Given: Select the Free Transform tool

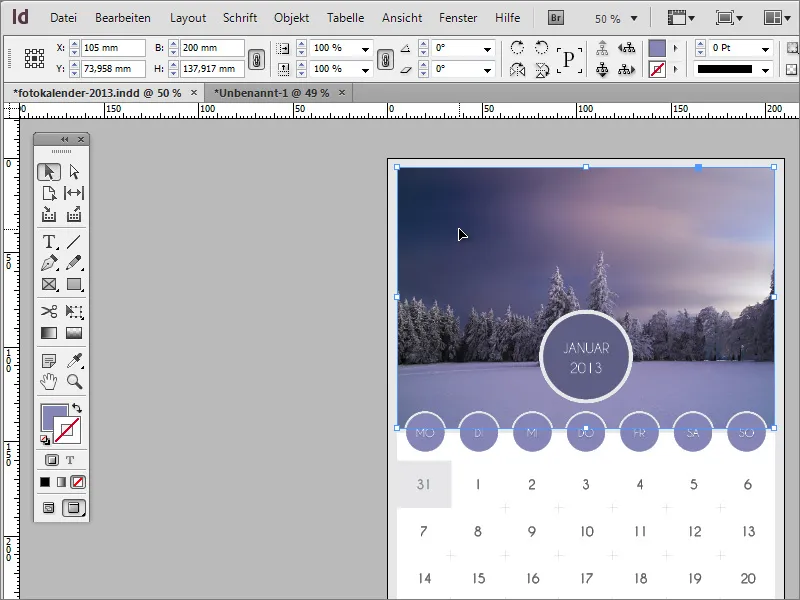Looking at the screenshot, I should click(74, 311).
